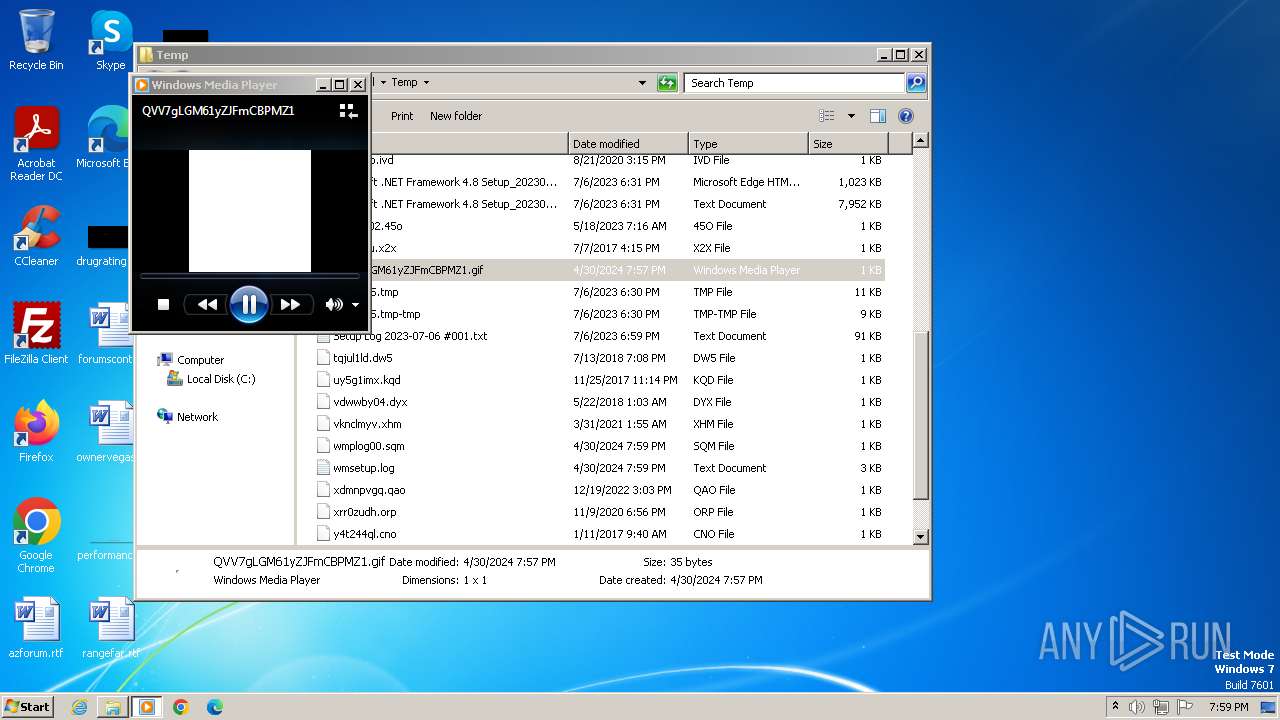Screen dimensions: 1280x720
Task: Open the volume dropdown arrow
Action: click(x=355, y=305)
